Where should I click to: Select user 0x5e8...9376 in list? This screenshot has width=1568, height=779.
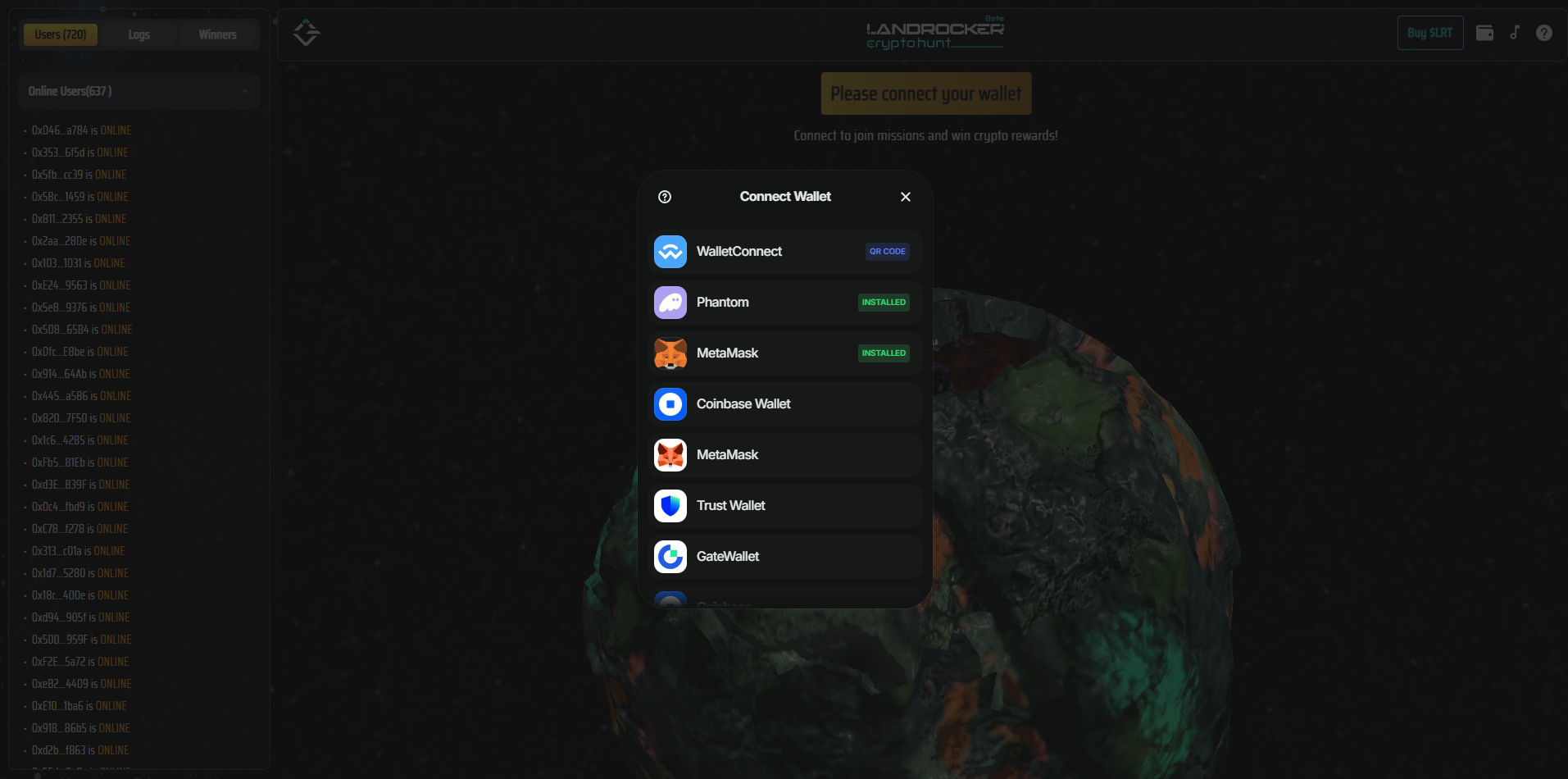tap(81, 307)
